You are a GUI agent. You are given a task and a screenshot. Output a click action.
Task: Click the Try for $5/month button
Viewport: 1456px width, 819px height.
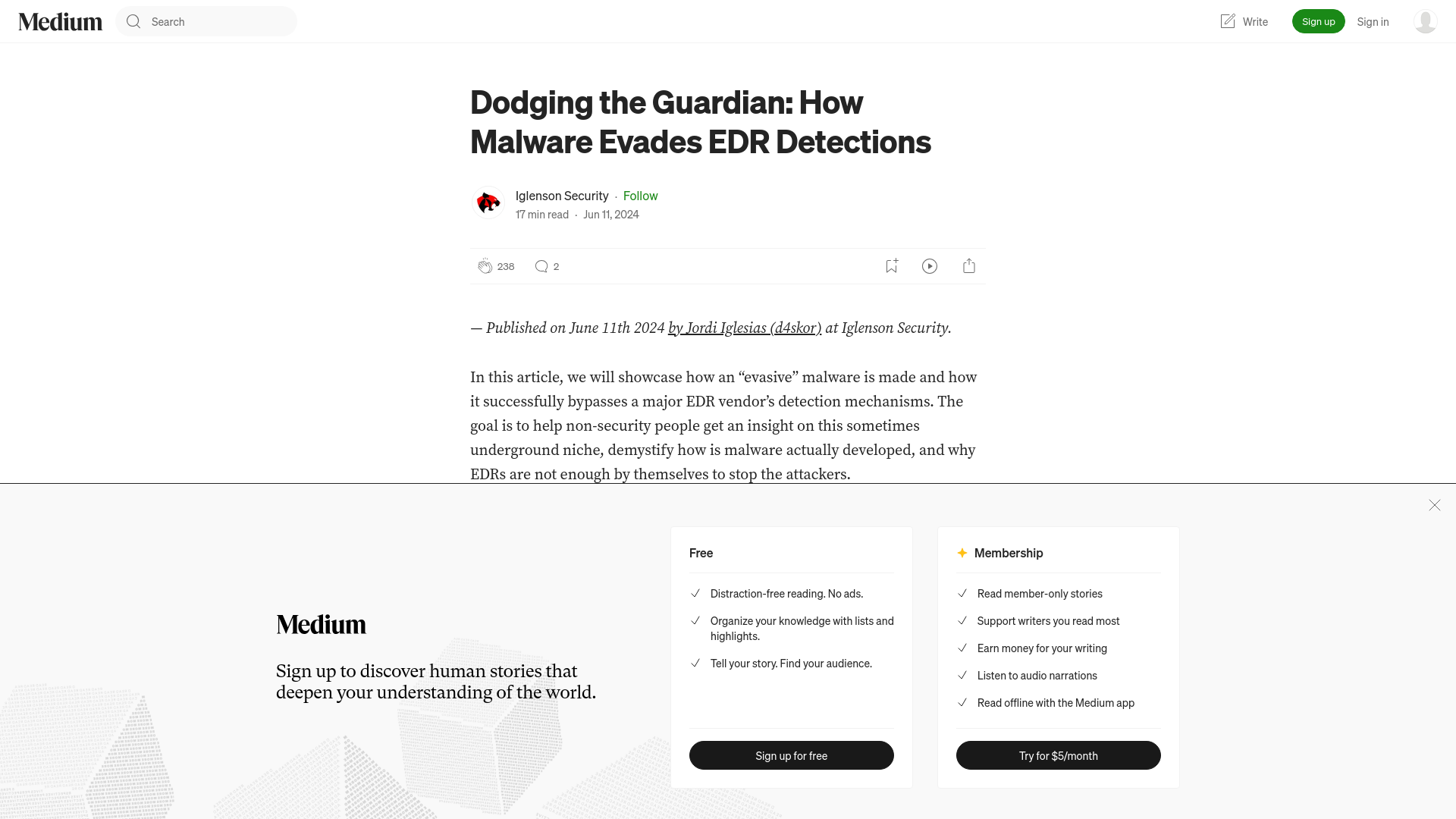(x=1058, y=755)
